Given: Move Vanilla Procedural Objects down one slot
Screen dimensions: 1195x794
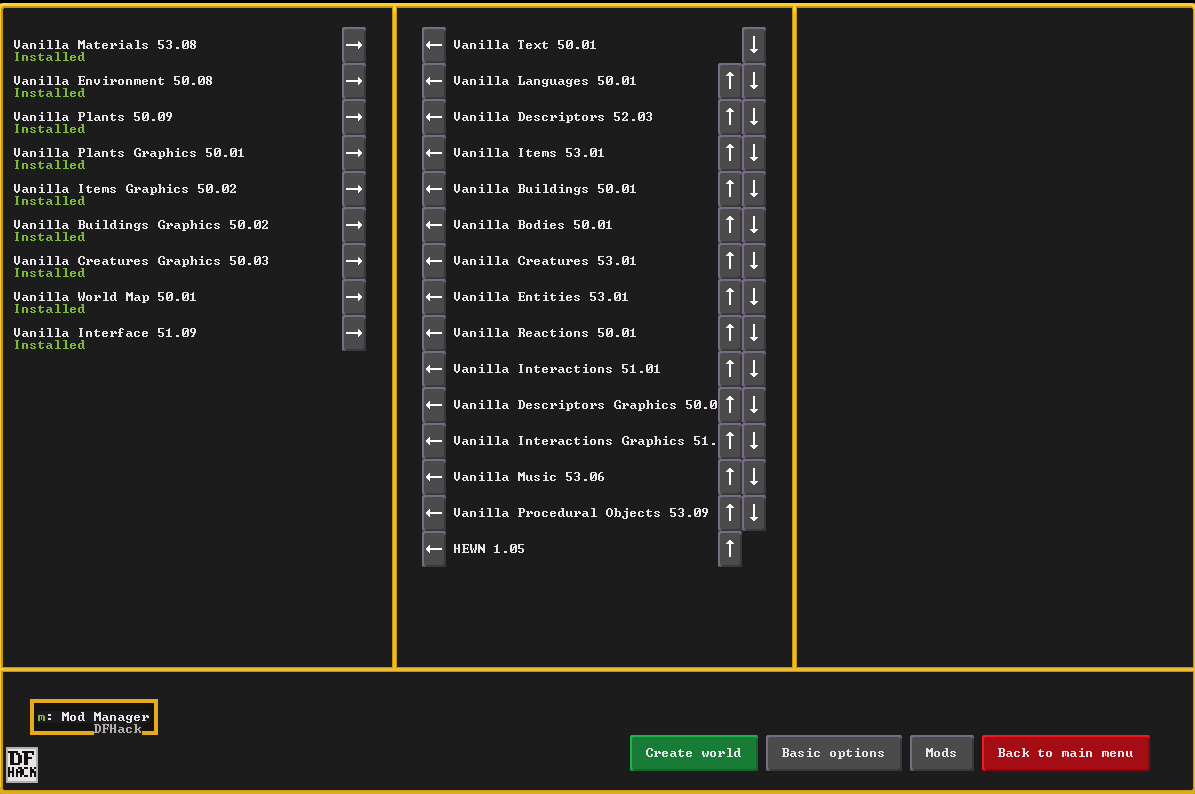Looking at the screenshot, I should coord(754,513).
